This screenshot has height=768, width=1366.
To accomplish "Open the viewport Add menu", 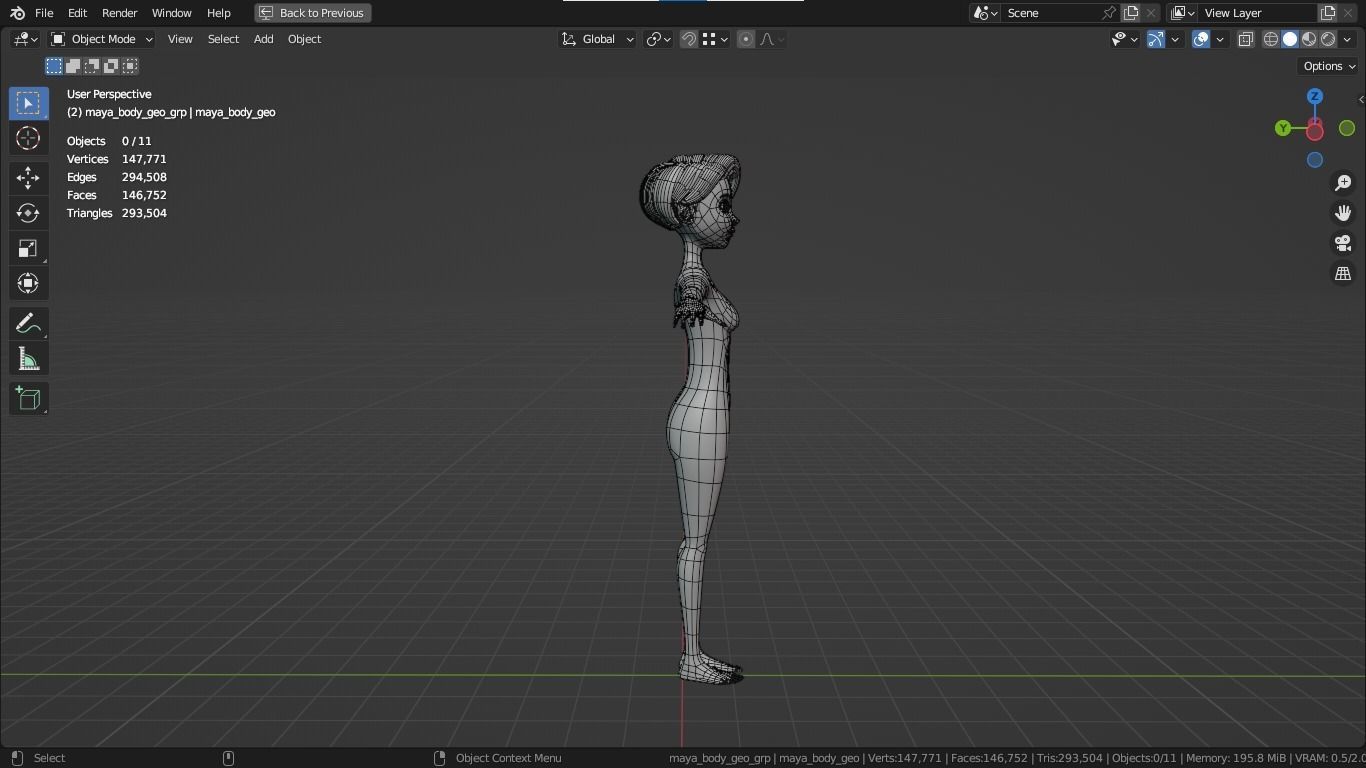I will (263, 39).
